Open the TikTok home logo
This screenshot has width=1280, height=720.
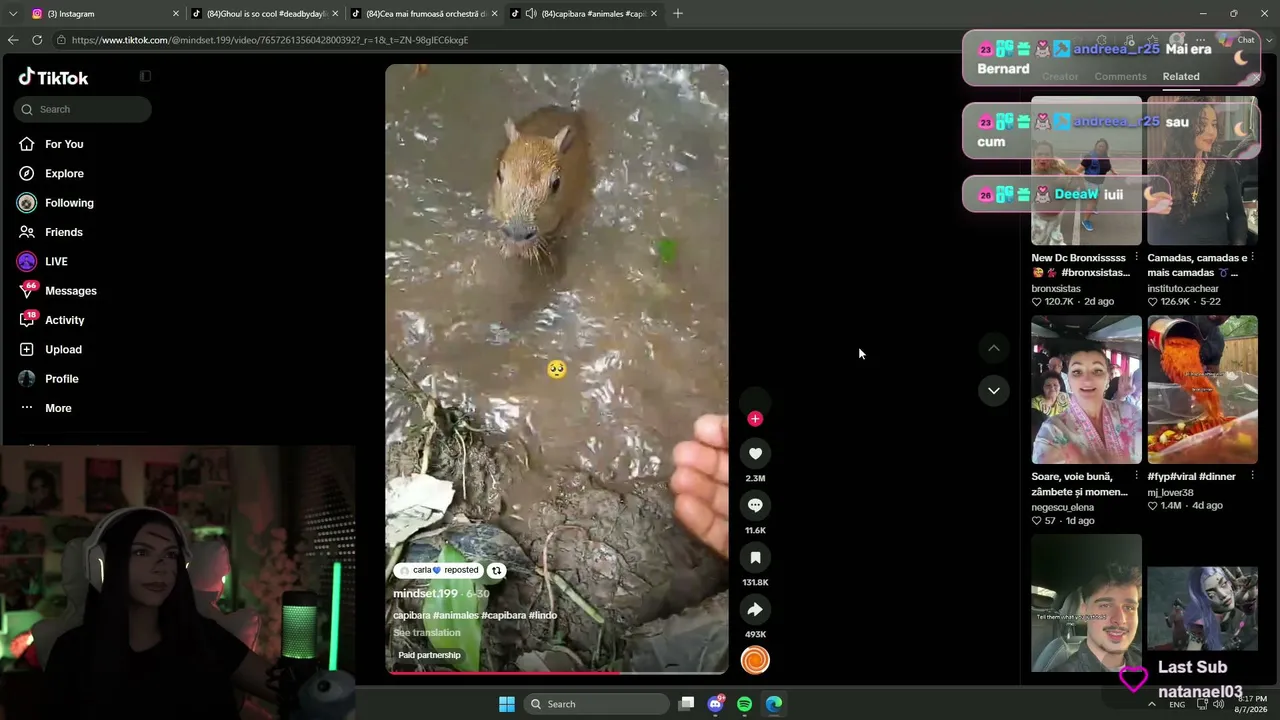54,77
